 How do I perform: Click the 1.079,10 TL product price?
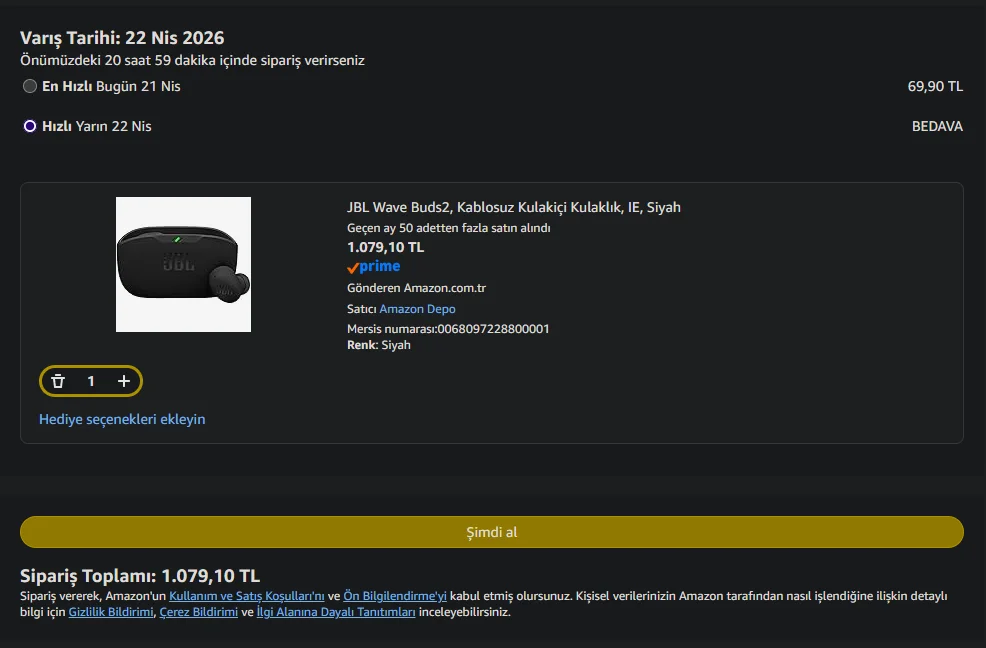[385, 247]
